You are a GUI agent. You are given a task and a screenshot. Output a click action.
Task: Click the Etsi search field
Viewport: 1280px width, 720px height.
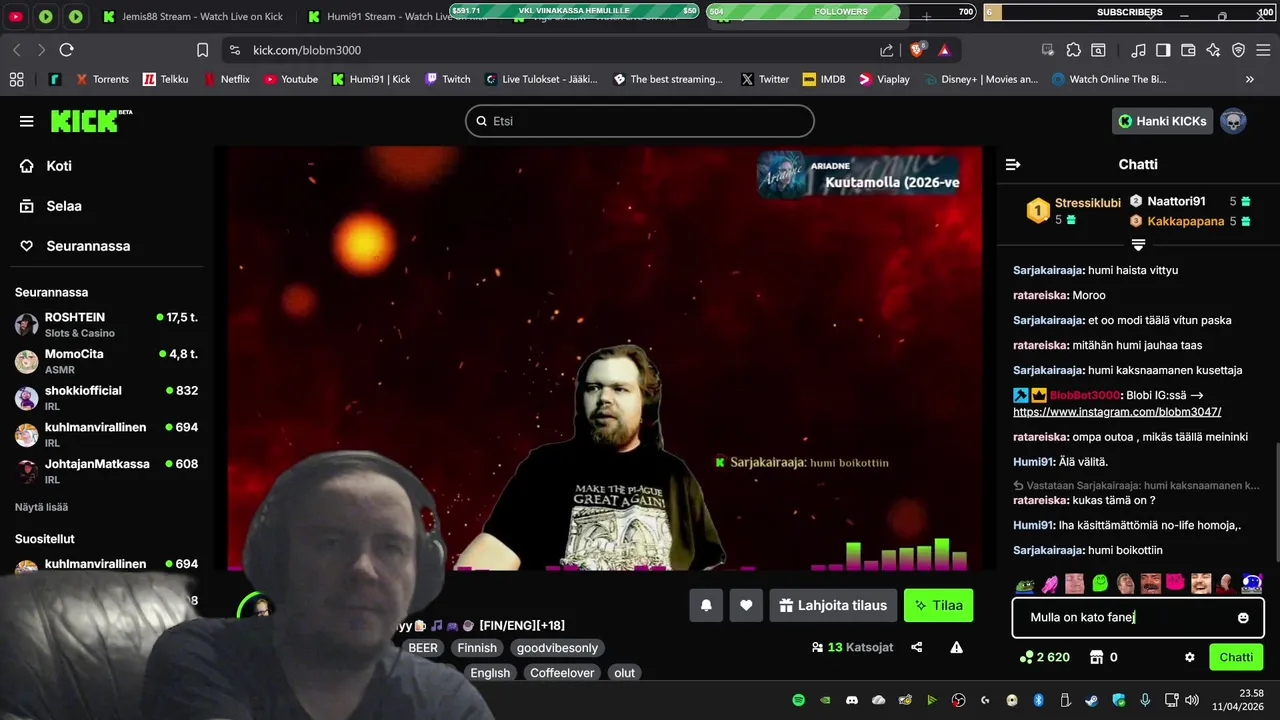pyautogui.click(x=640, y=121)
